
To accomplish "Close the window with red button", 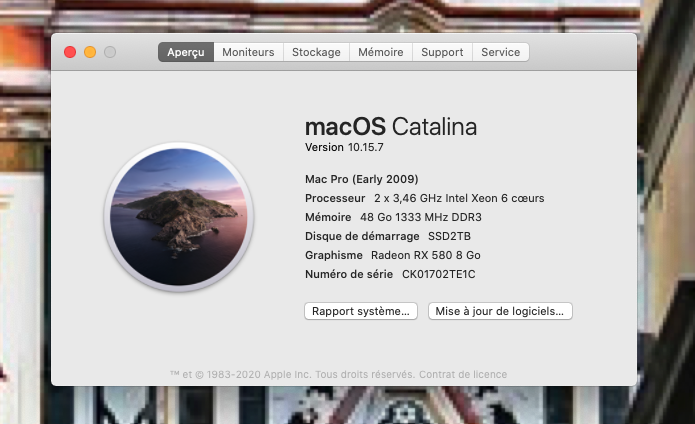I will click(70, 52).
